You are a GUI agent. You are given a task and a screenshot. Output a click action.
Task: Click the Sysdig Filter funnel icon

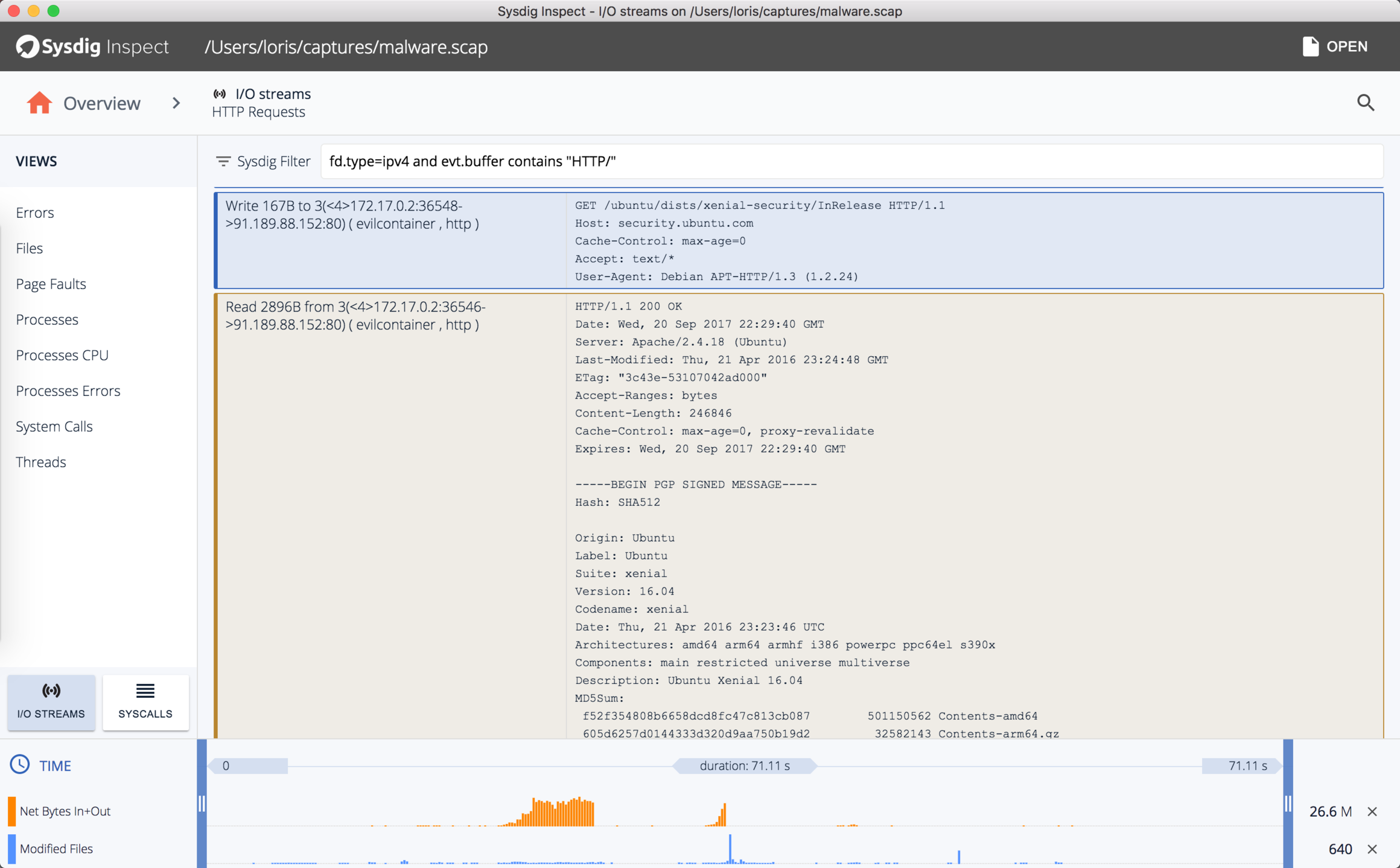[x=223, y=161]
